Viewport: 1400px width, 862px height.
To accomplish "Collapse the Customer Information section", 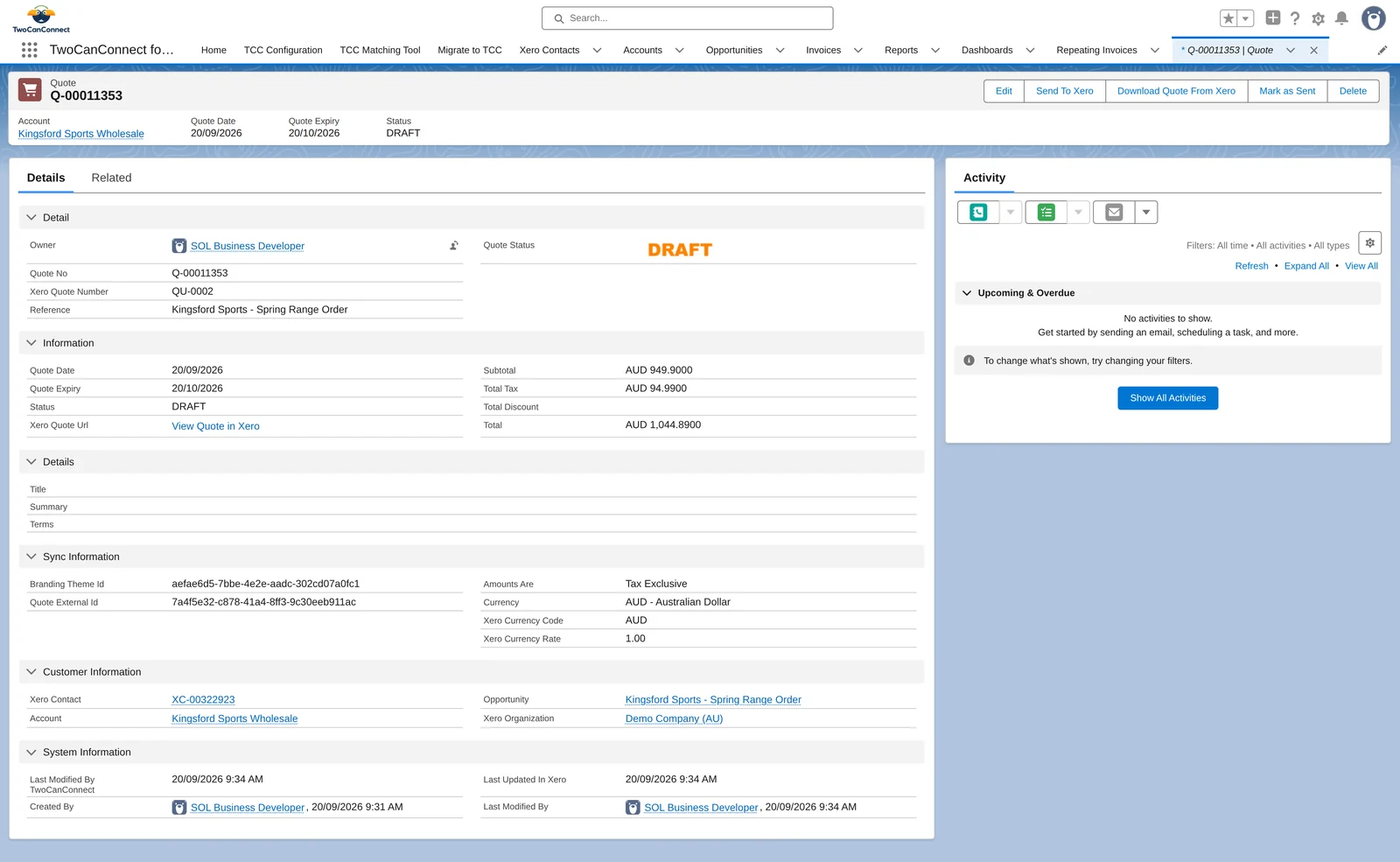I will tap(31, 672).
